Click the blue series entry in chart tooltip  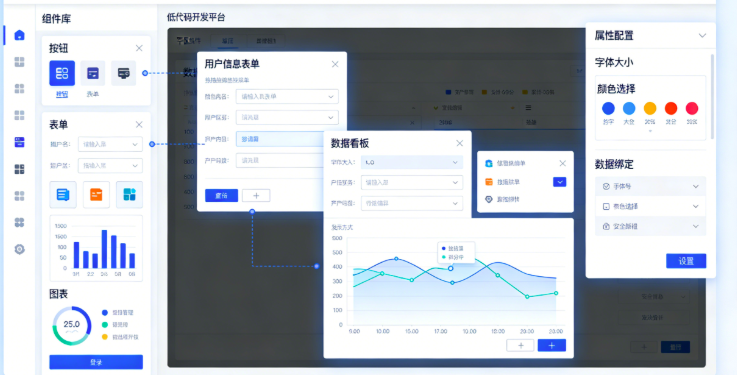pos(453,248)
